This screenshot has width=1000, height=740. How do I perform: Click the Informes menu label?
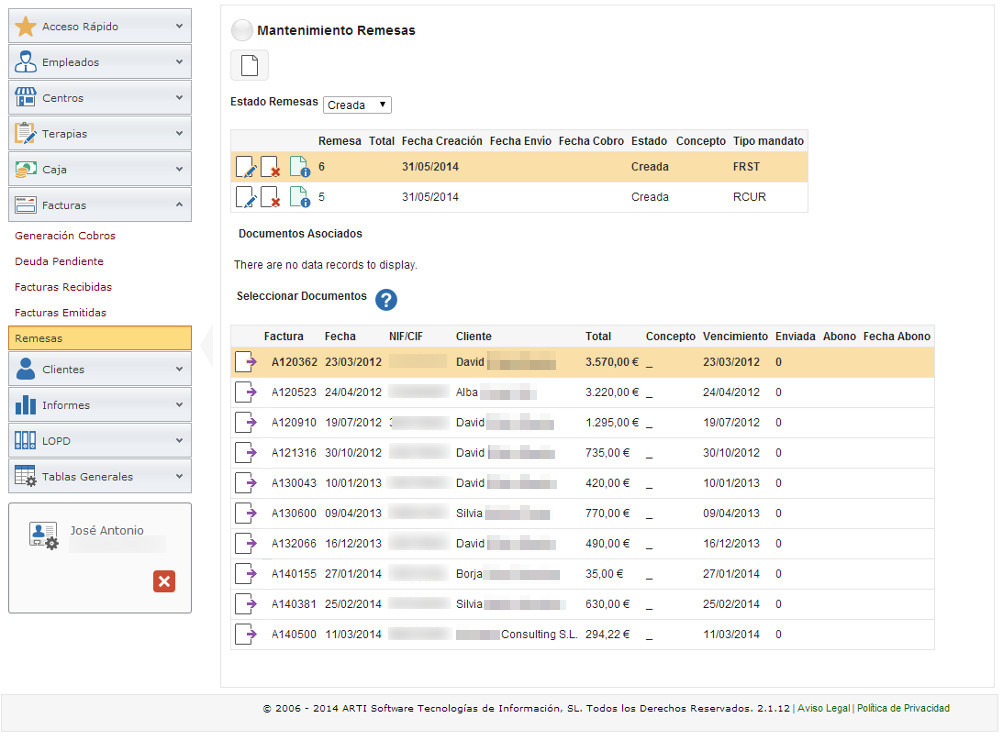[x=66, y=405]
